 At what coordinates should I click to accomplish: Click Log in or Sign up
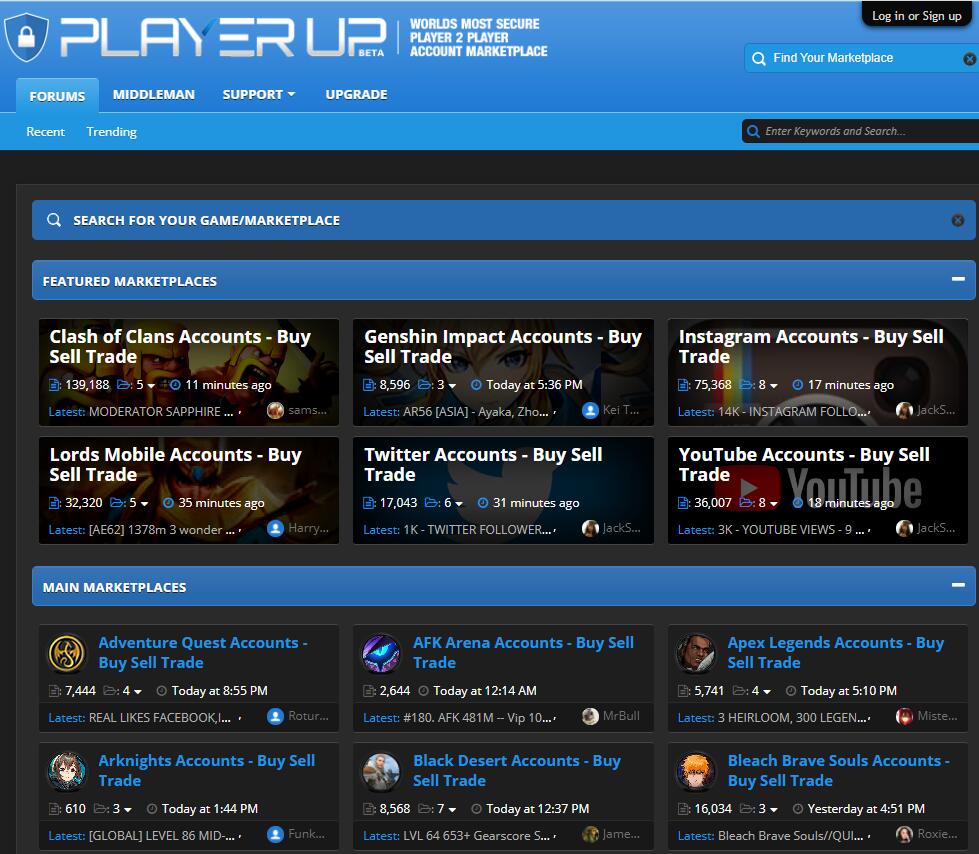click(x=916, y=16)
